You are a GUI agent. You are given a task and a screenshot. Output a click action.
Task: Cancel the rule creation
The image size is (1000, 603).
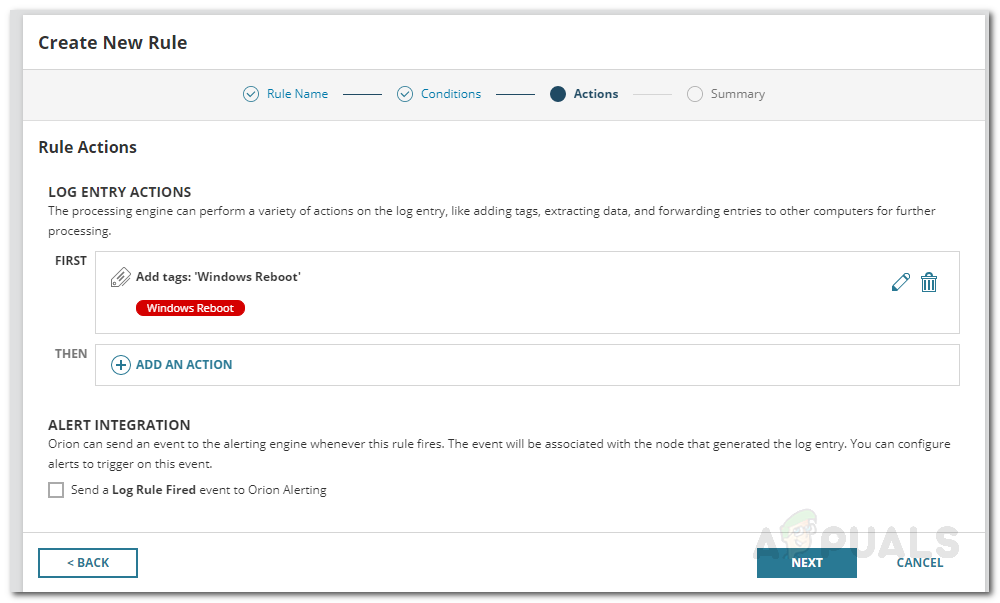(920, 563)
